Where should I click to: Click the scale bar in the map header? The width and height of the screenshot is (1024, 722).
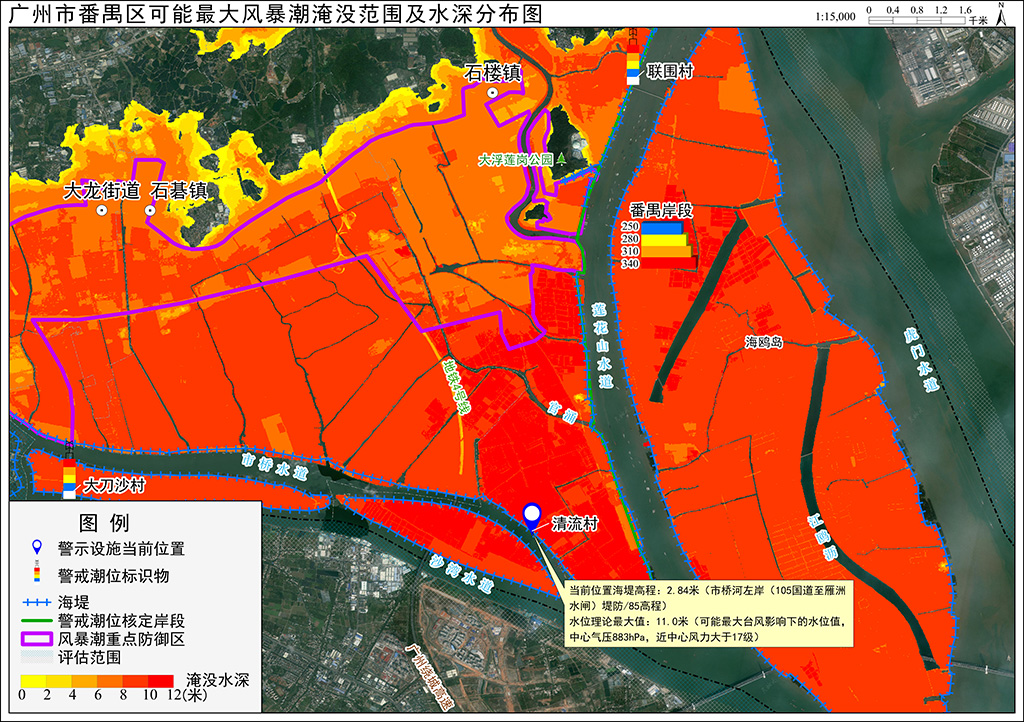917,20
